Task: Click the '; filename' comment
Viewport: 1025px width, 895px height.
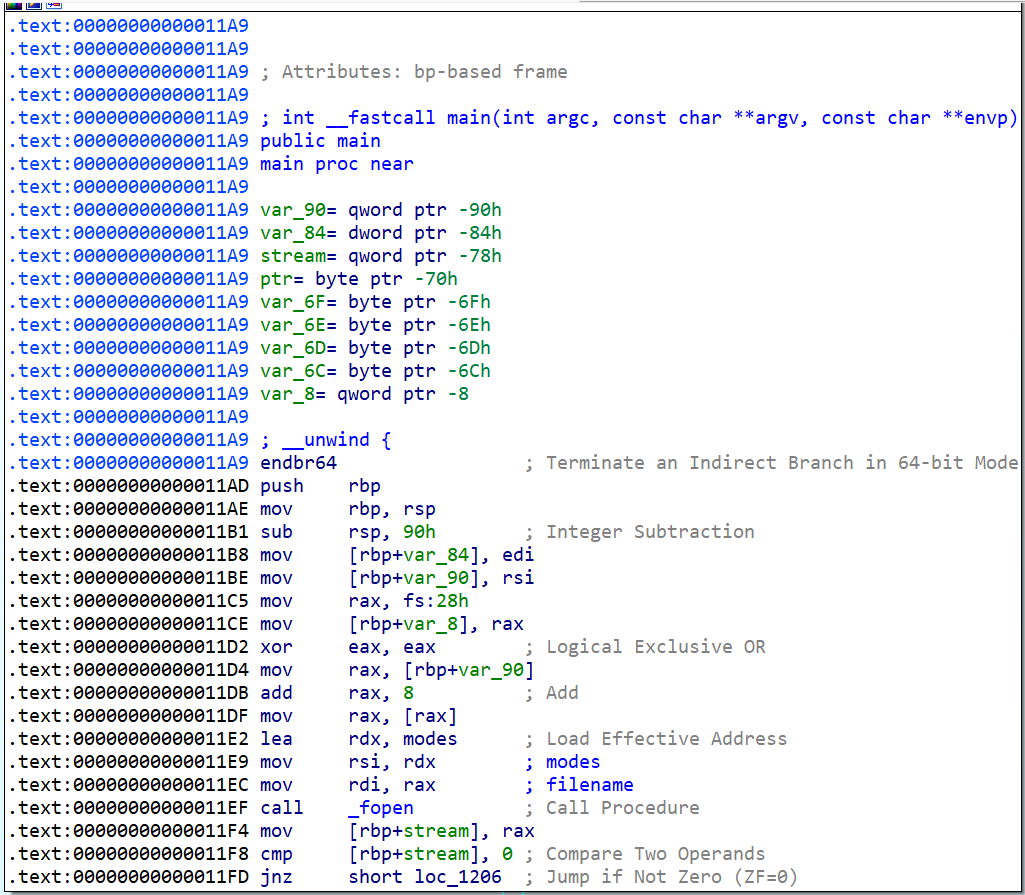Action: [x=579, y=785]
